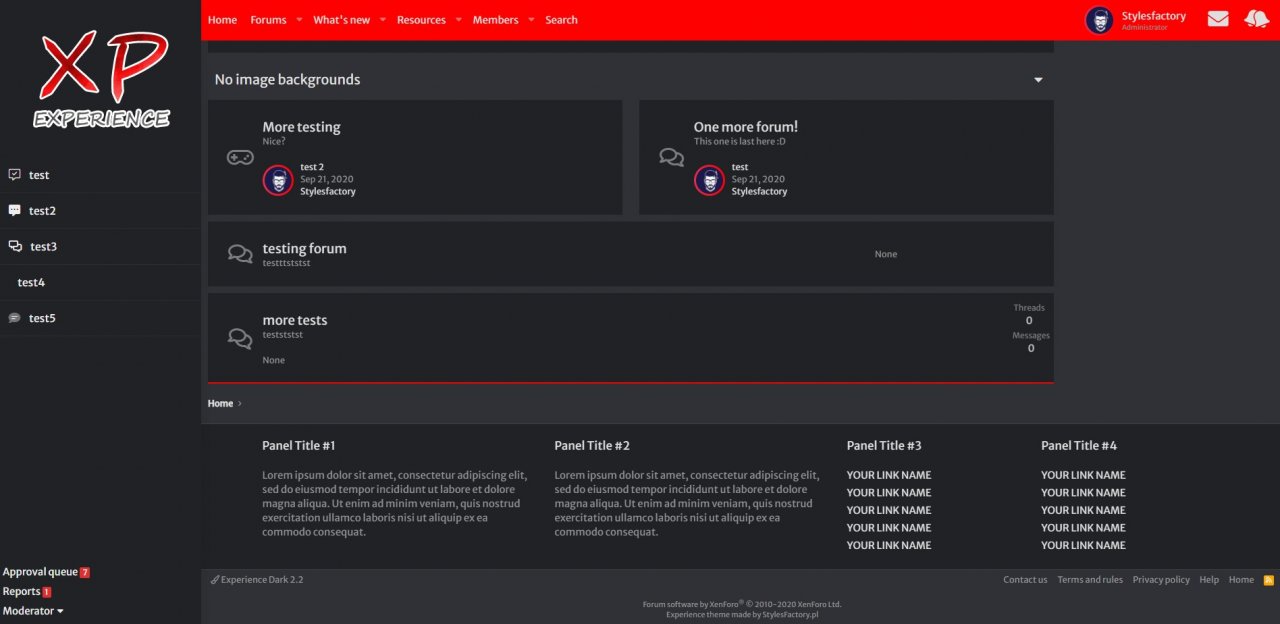Click the Experience Dark 2.2 style chooser
Screen dimensions: 1280x624
point(257,580)
